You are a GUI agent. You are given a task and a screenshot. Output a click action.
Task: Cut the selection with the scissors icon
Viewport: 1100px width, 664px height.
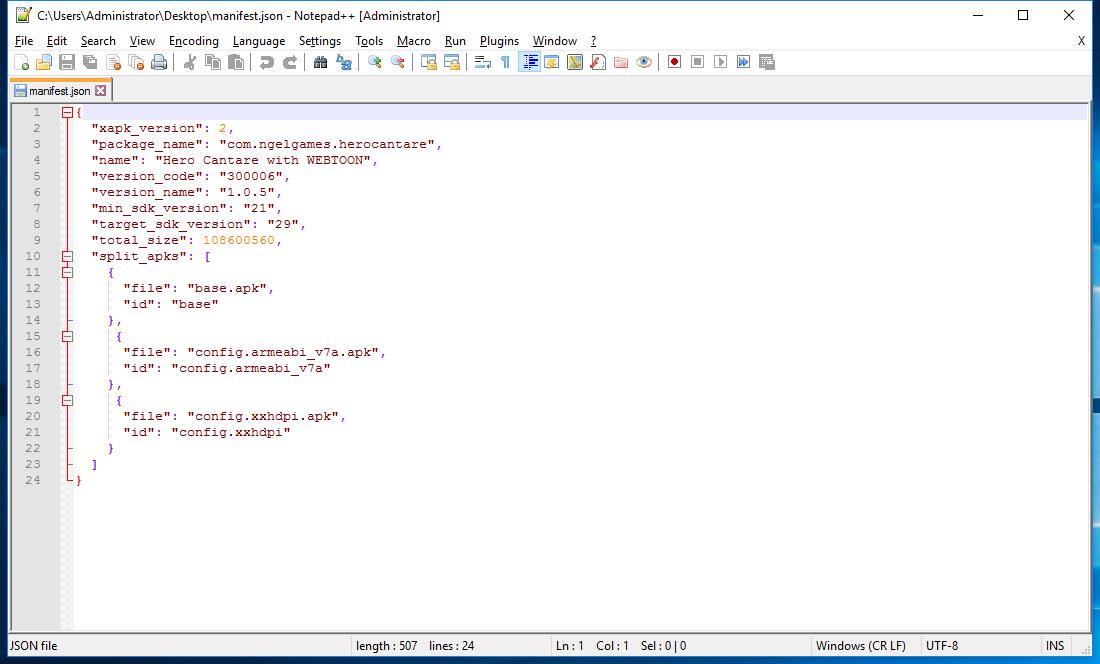pyautogui.click(x=189, y=62)
